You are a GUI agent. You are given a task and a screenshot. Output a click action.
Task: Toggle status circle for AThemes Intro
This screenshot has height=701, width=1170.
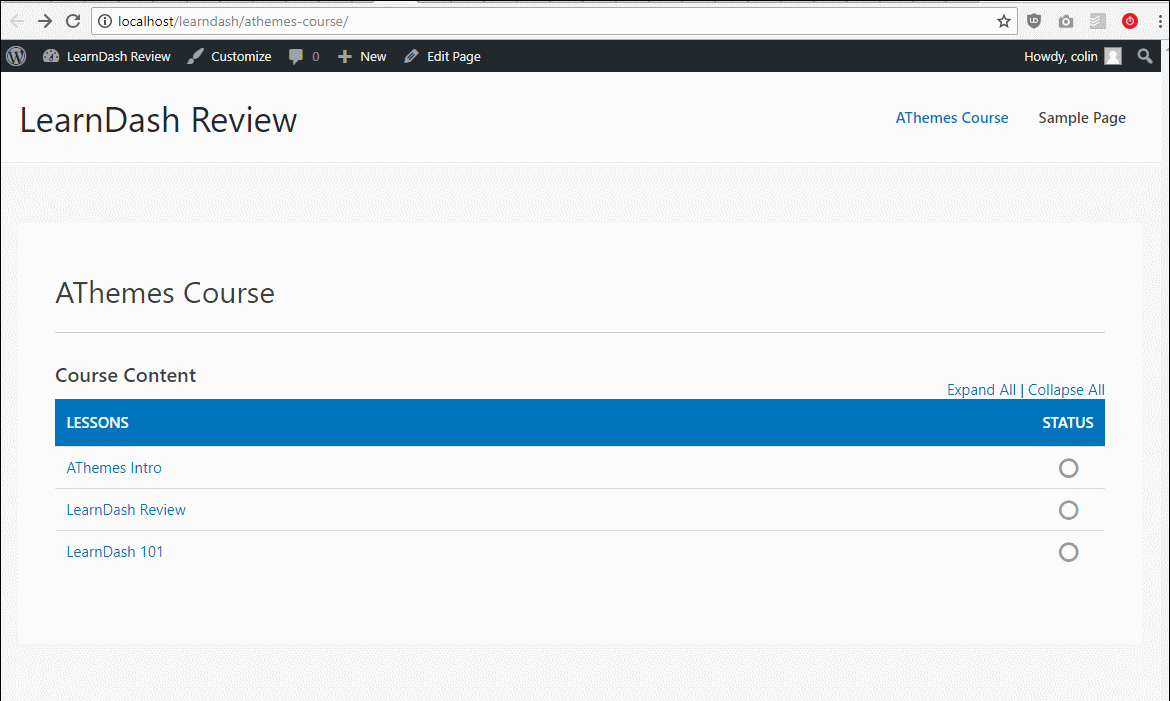(x=1069, y=468)
